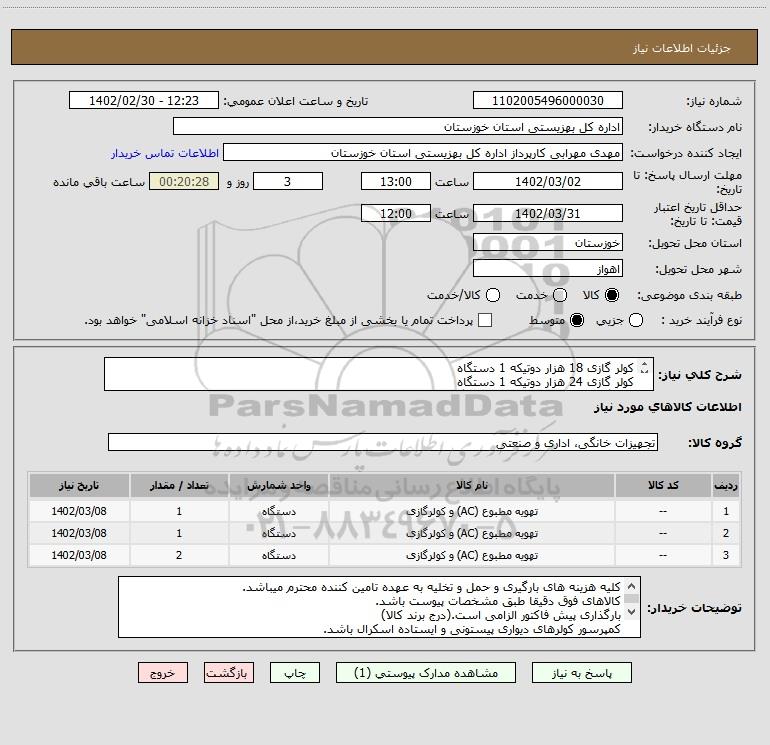
Task: Select the کالا radio button
Action: (x=612, y=295)
